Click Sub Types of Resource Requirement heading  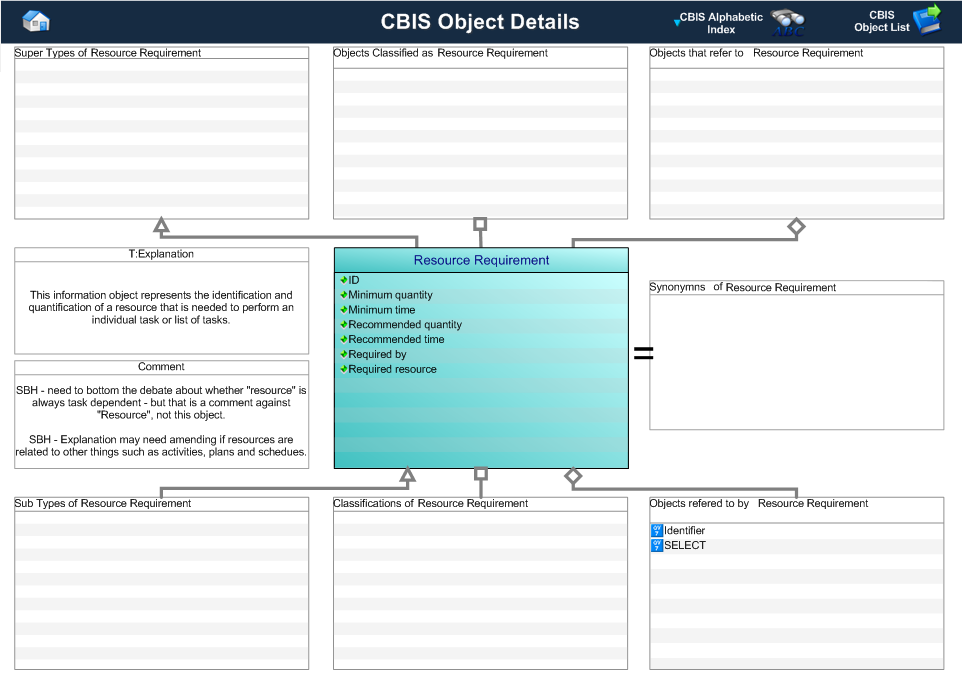click(x=103, y=503)
